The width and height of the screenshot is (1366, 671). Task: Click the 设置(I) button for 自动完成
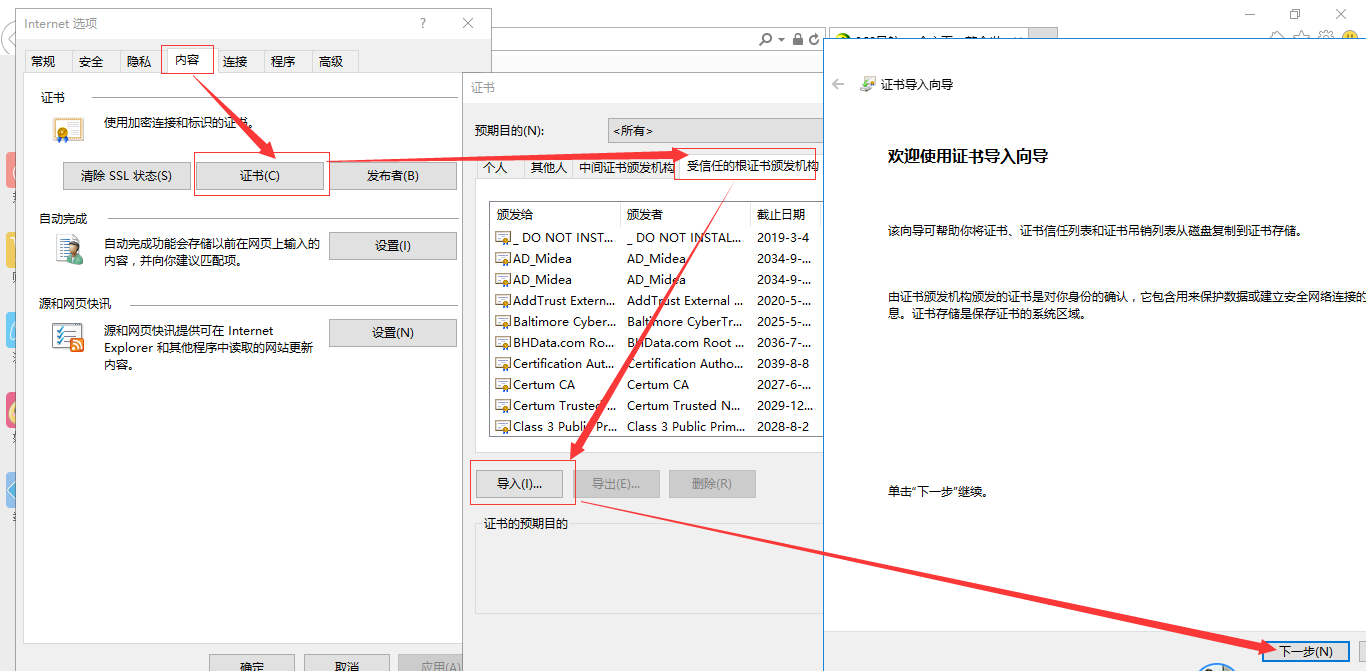coord(393,246)
